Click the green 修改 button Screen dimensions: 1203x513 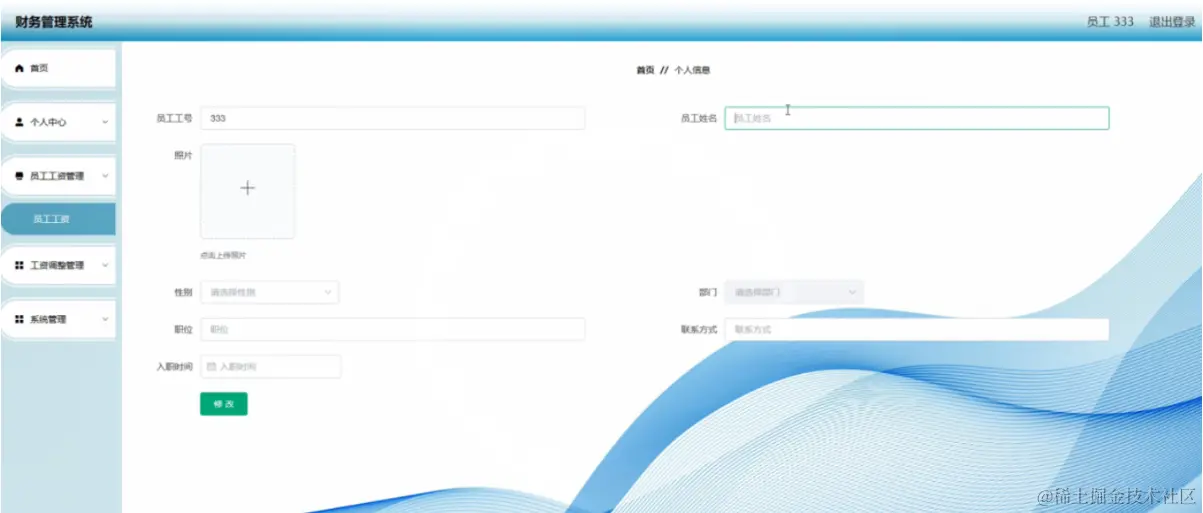coord(224,404)
